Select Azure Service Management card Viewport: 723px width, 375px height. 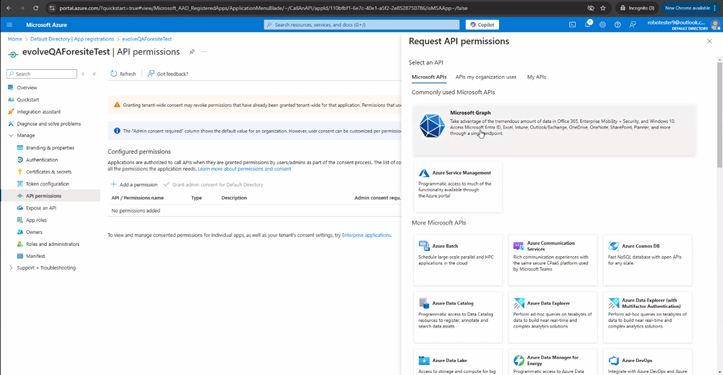point(458,187)
